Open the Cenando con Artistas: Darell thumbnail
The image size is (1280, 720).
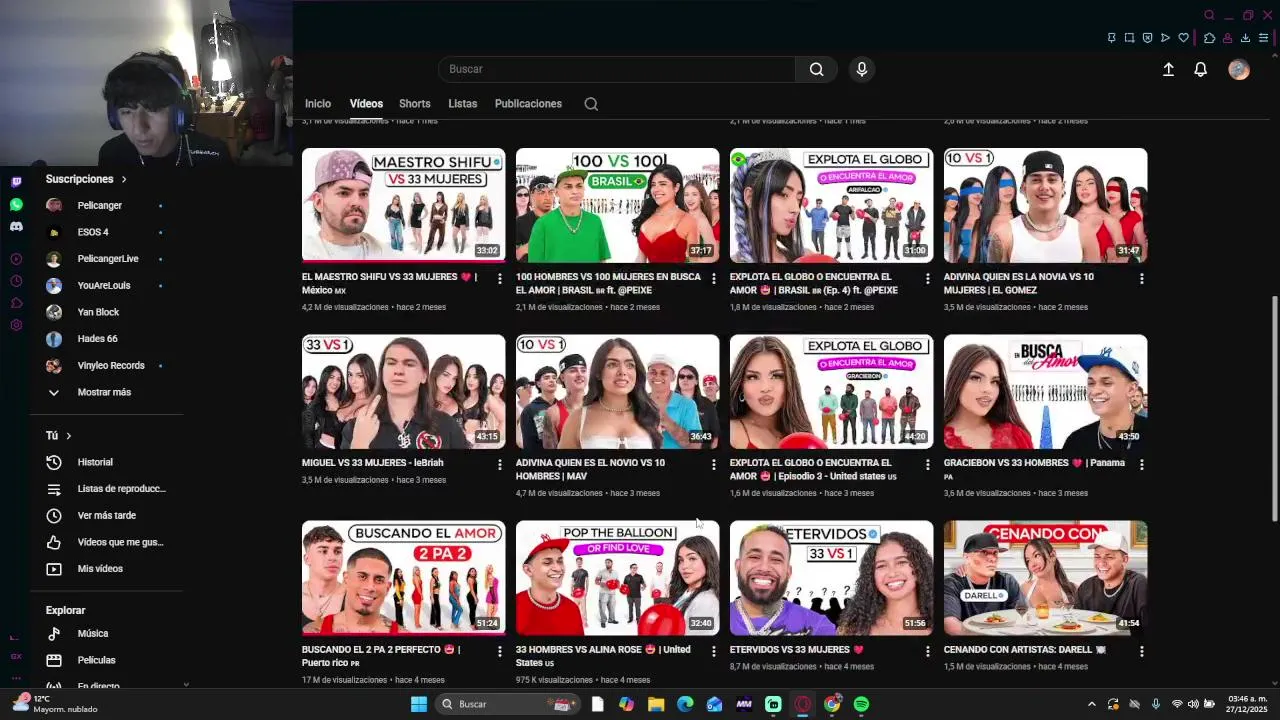pyautogui.click(x=1045, y=578)
